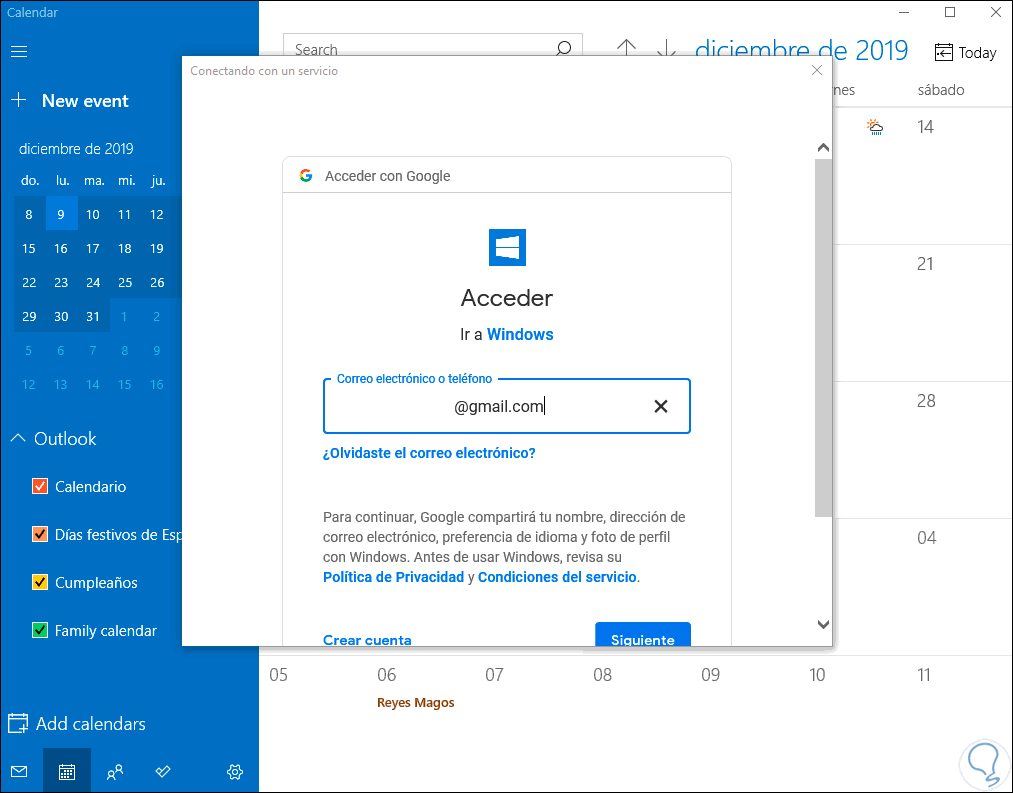
Task: Select day 06 in the main calendar
Action: click(386, 675)
